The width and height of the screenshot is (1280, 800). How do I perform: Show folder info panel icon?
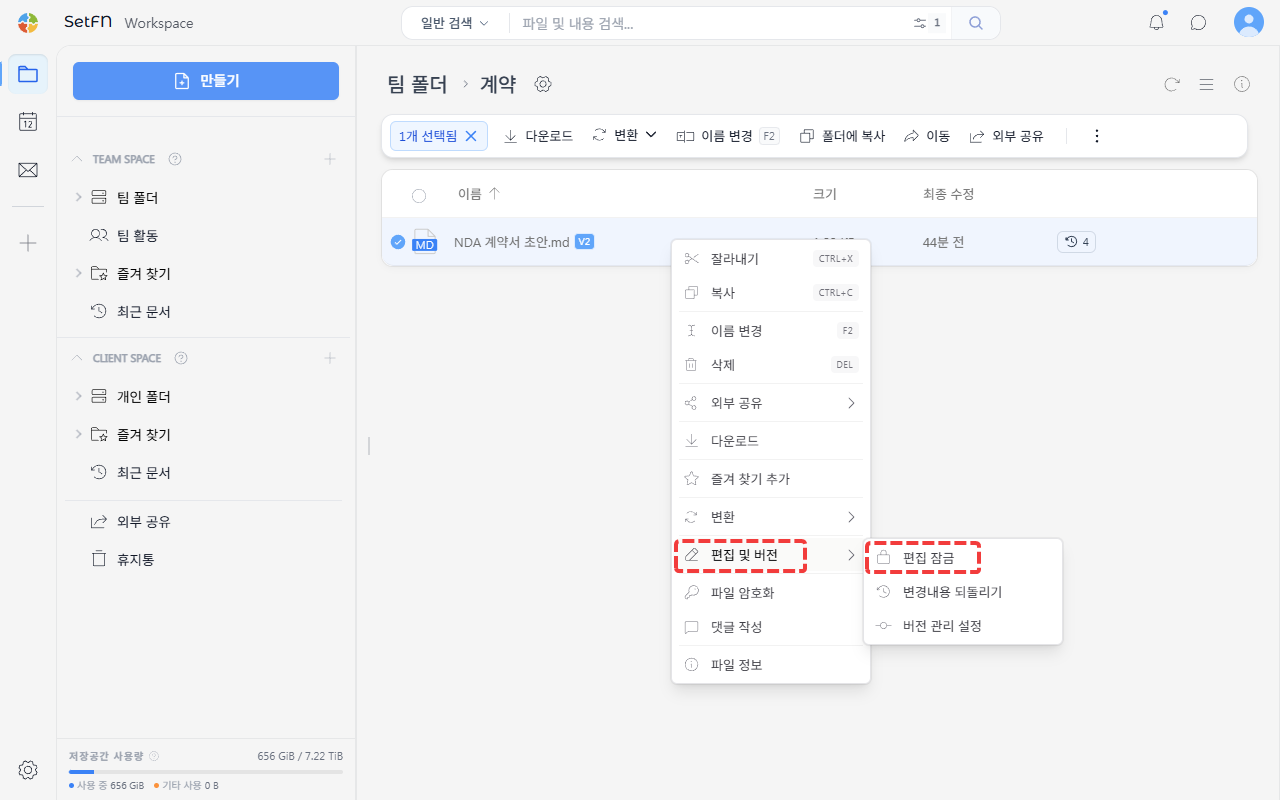1242,84
